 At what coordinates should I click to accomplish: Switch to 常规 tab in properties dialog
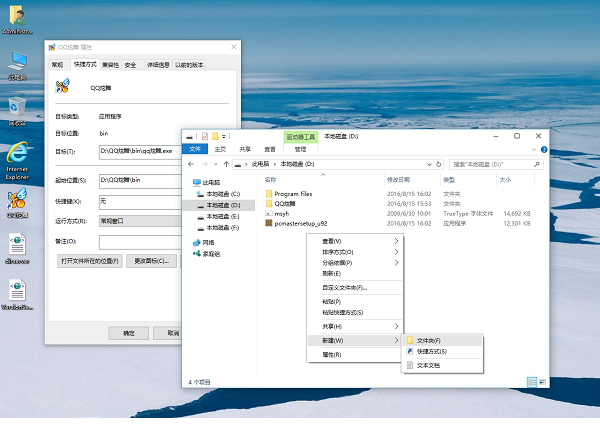pyautogui.click(x=58, y=65)
